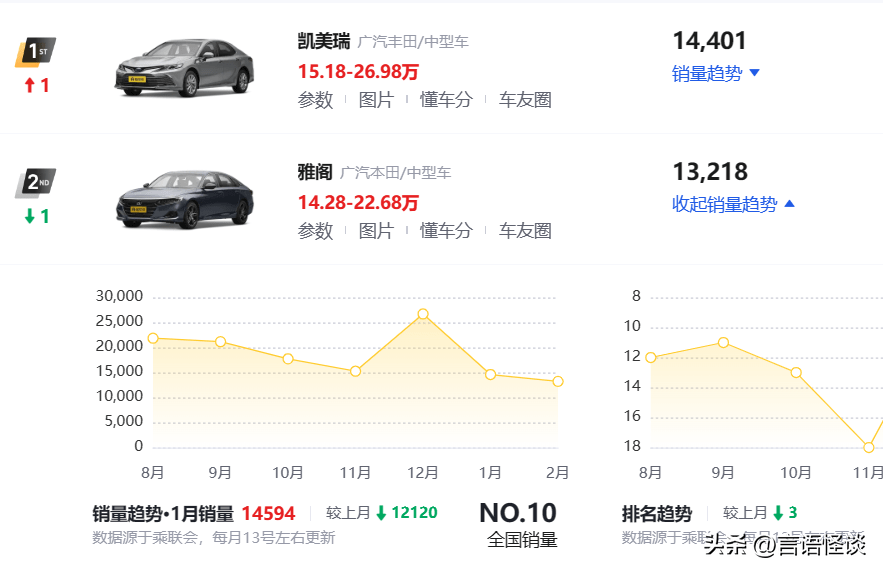The image size is (883, 573).
Task: Collapse 收起销量趋势 for Accord
Action: coord(733,204)
